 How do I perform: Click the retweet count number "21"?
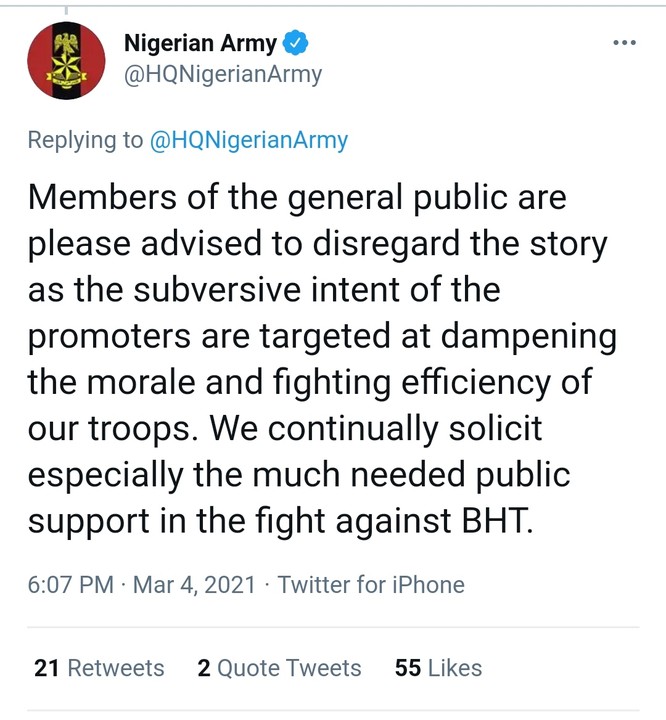pos(47,668)
